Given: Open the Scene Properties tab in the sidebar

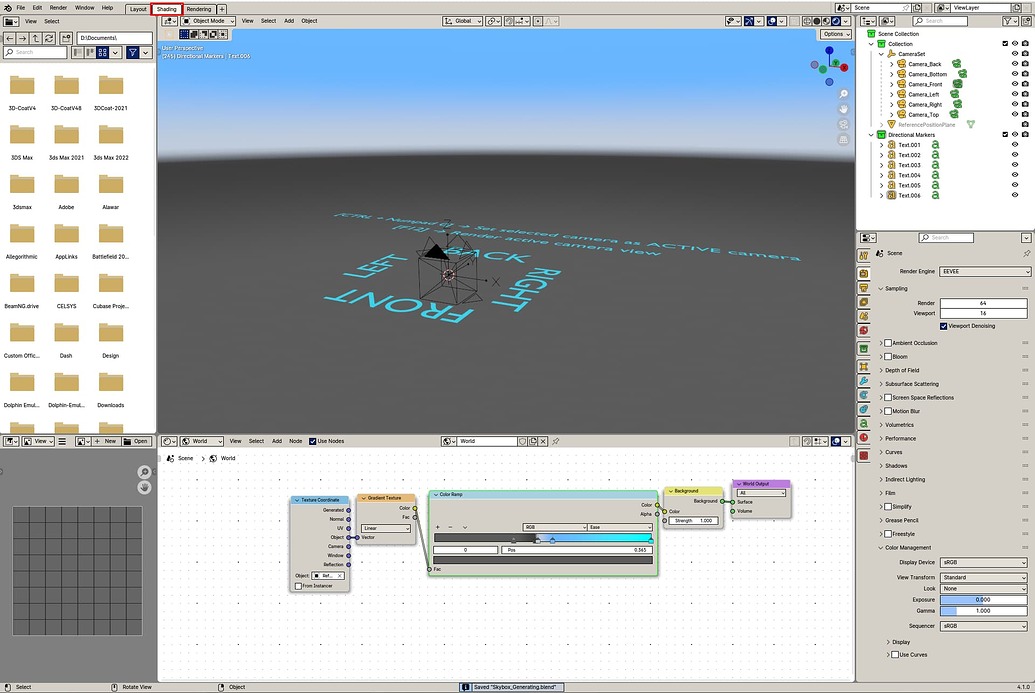Looking at the screenshot, I should [864, 313].
